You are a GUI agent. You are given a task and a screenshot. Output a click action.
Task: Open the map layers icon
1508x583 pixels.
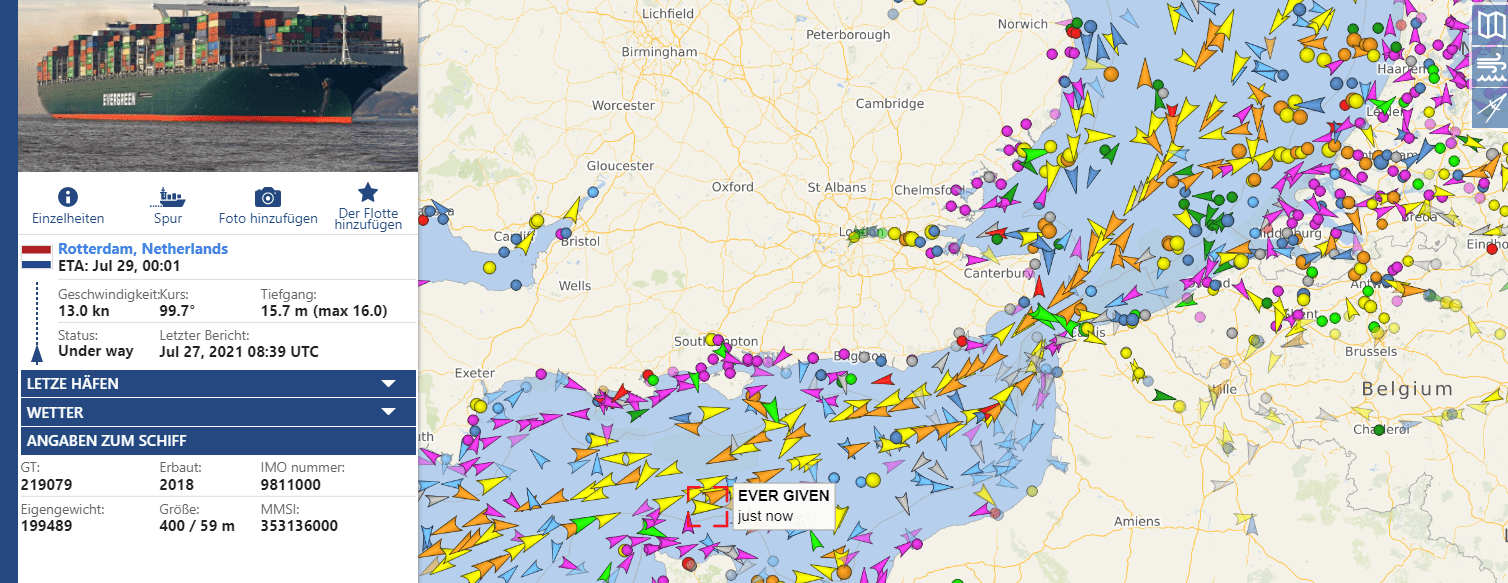[x=1490, y=26]
